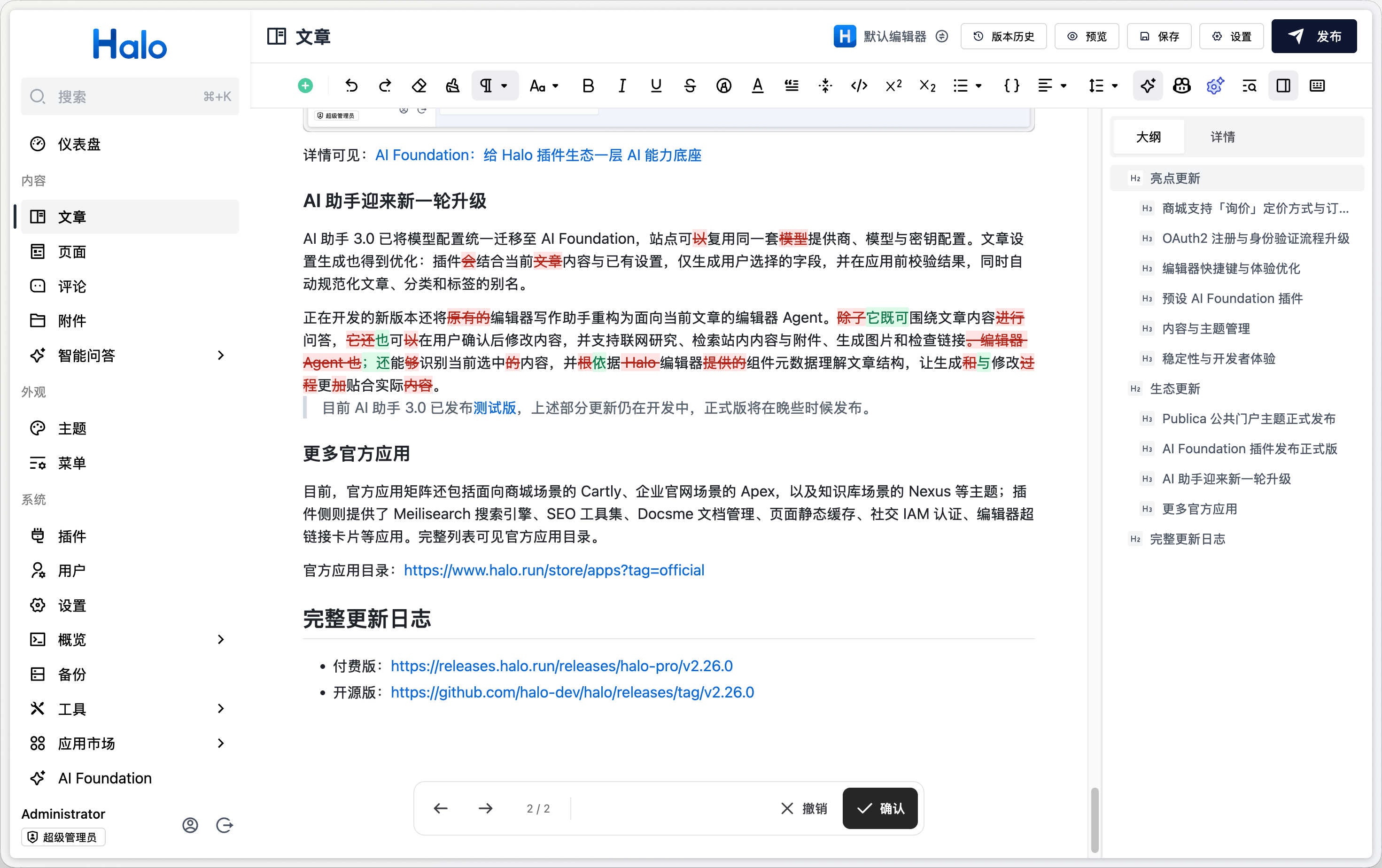Open the Comments menu item
The height and width of the screenshot is (868, 1382).
click(x=130, y=286)
